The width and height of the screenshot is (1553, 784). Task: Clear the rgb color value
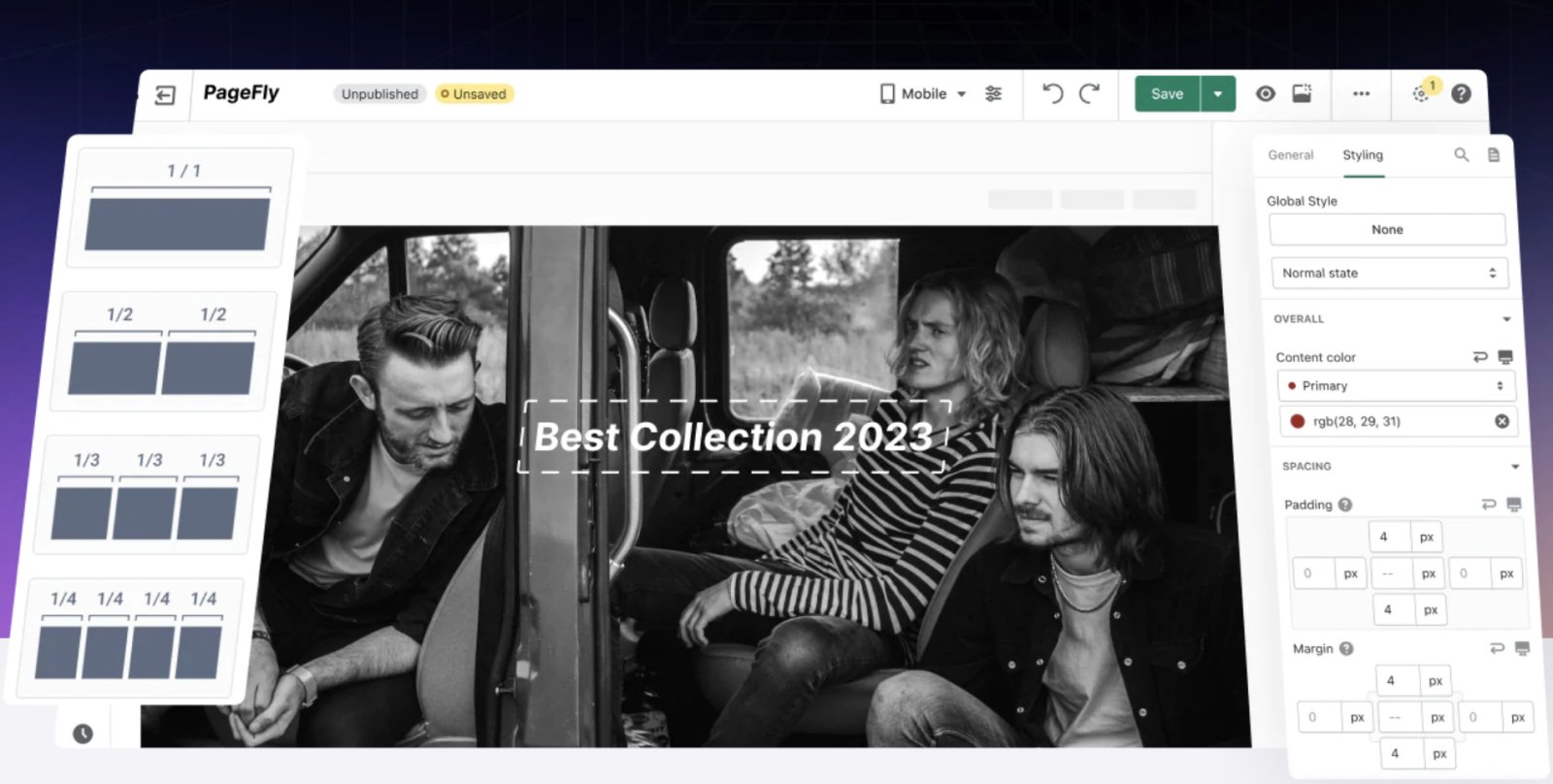[1502, 421]
